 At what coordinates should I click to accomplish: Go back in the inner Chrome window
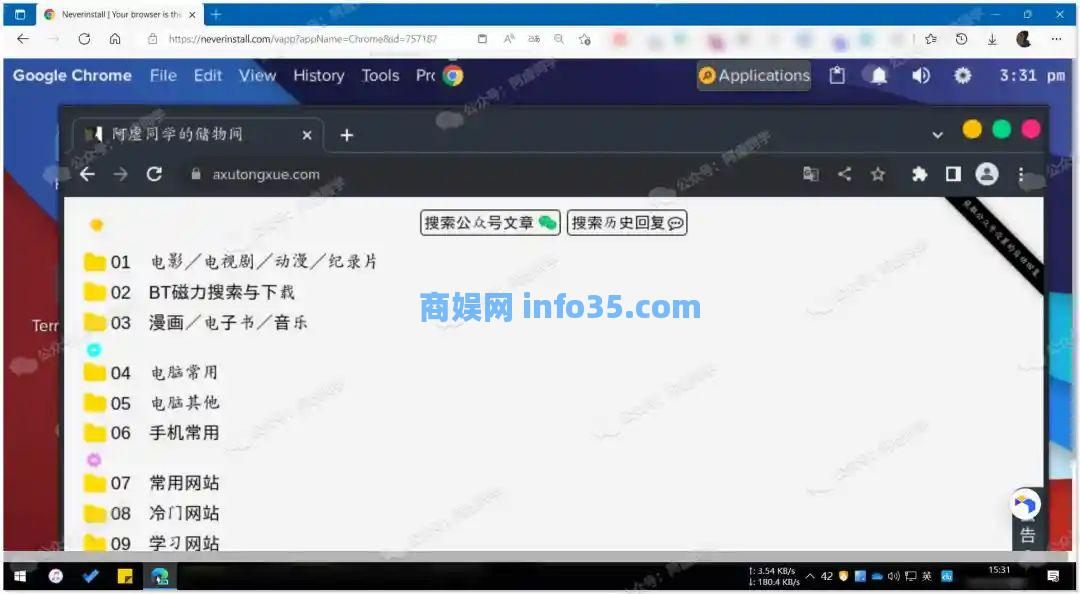(87, 174)
